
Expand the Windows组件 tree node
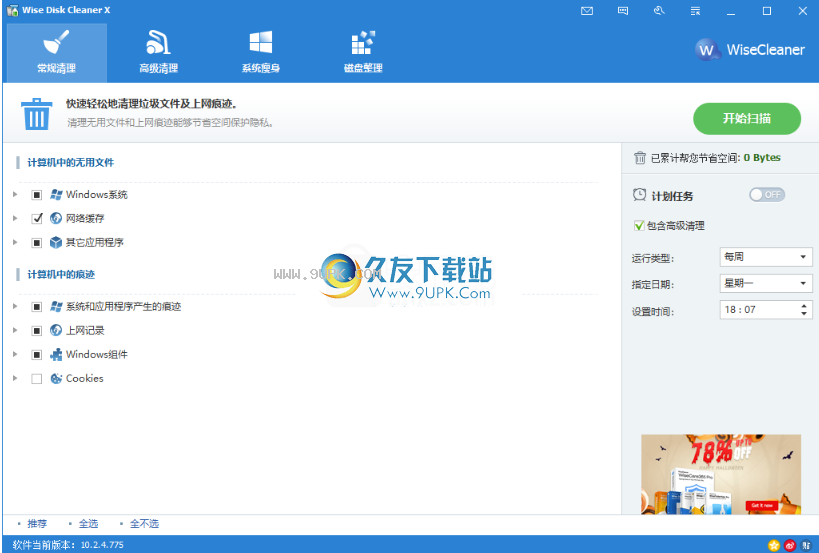[x=15, y=355]
